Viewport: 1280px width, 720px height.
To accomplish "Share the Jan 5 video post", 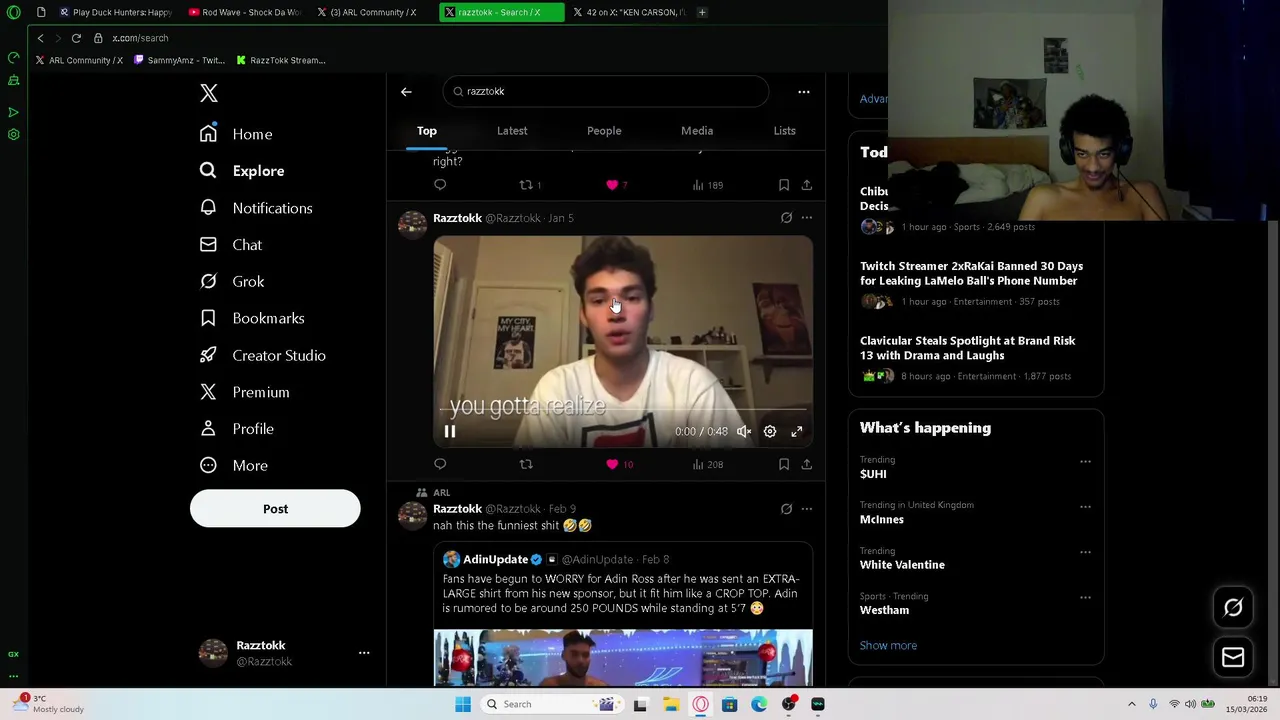I will [x=807, y=464].
